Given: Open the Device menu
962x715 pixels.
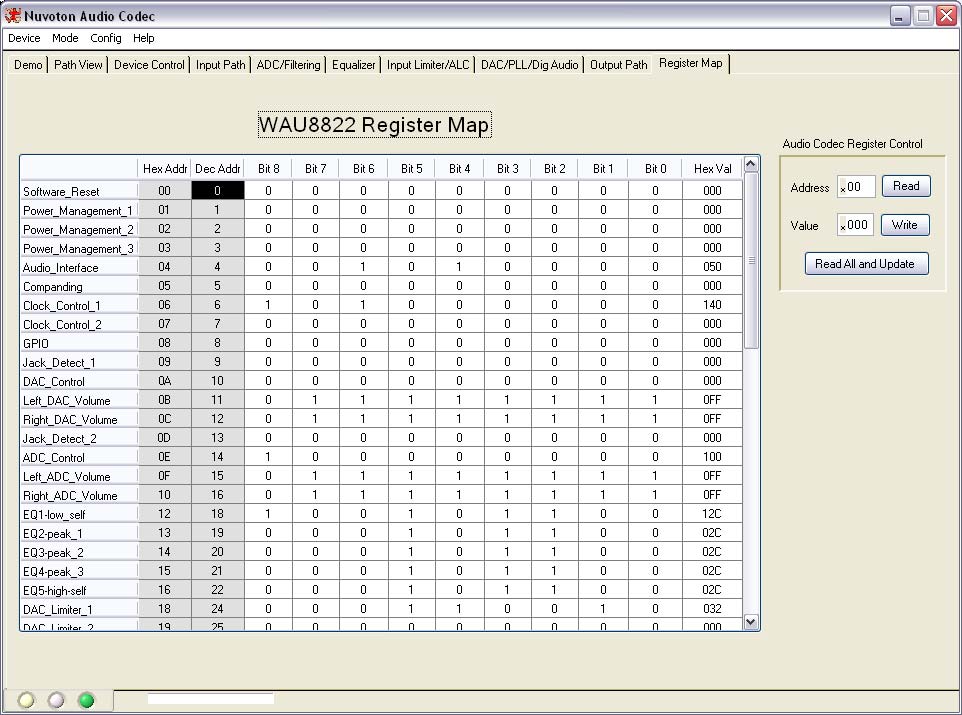Looking at the screenshot, I should [x=24, y=38].
